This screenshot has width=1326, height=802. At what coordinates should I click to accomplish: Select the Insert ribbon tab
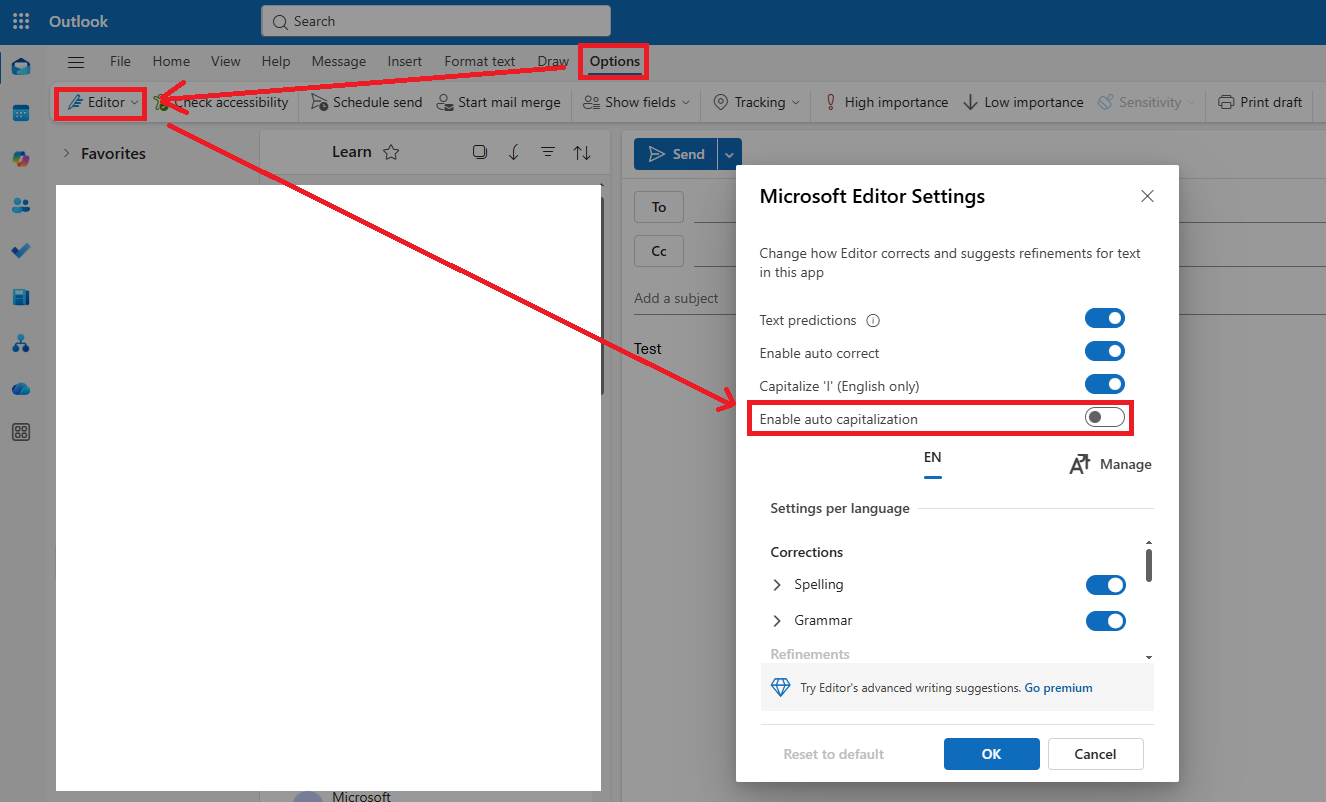(x=405, y=61)
